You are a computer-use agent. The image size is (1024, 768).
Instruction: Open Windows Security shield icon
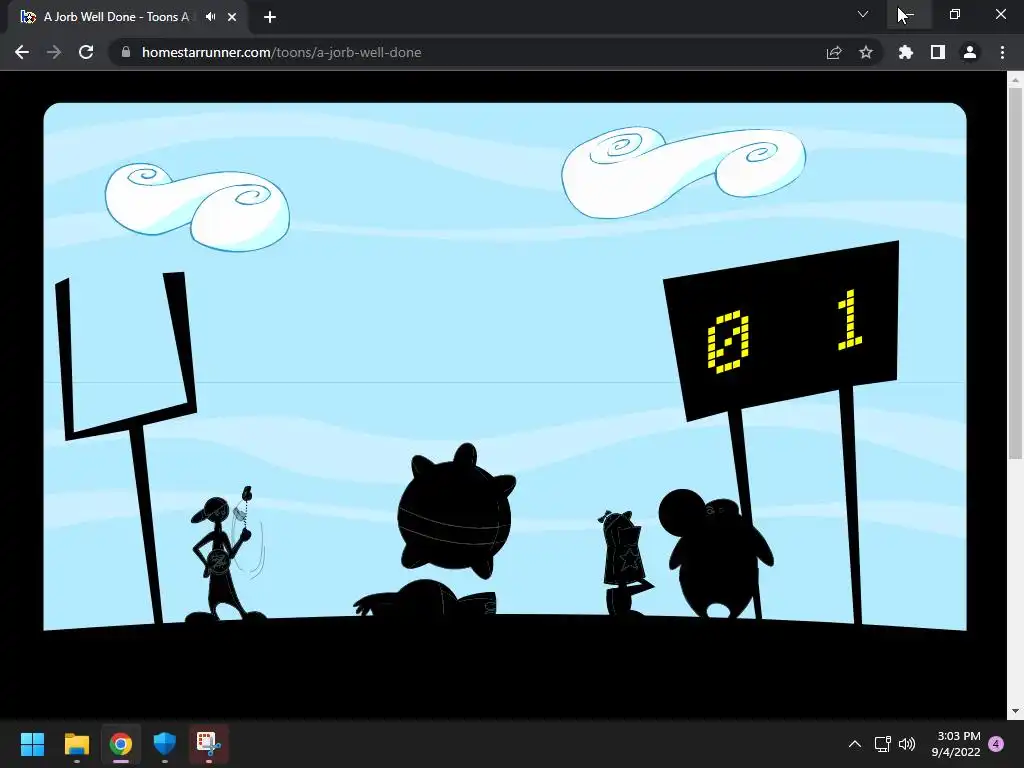[165, 744]
